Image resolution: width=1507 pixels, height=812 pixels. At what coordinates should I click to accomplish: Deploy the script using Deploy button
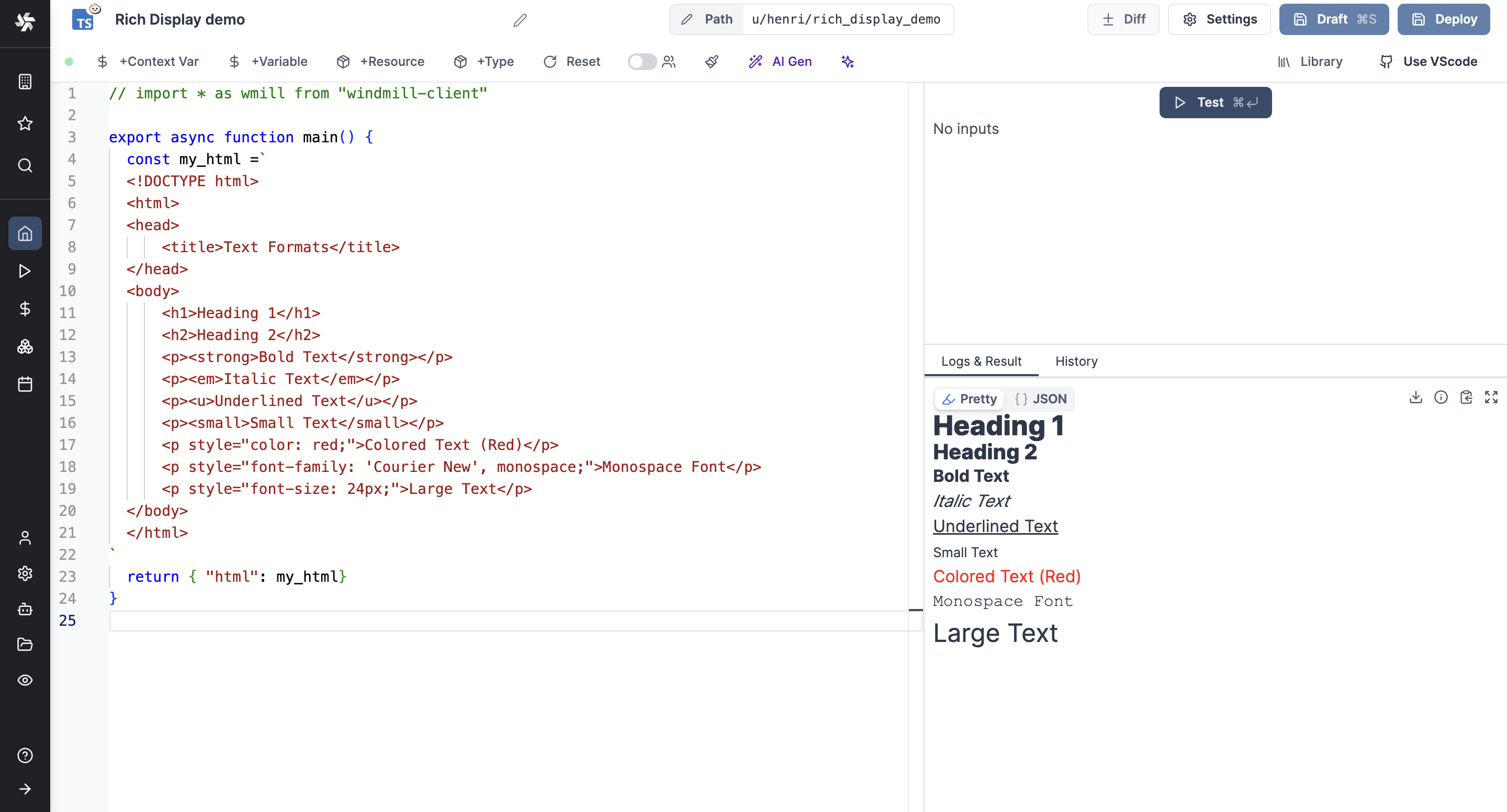pyautogui.click(x=1443, y=19)
